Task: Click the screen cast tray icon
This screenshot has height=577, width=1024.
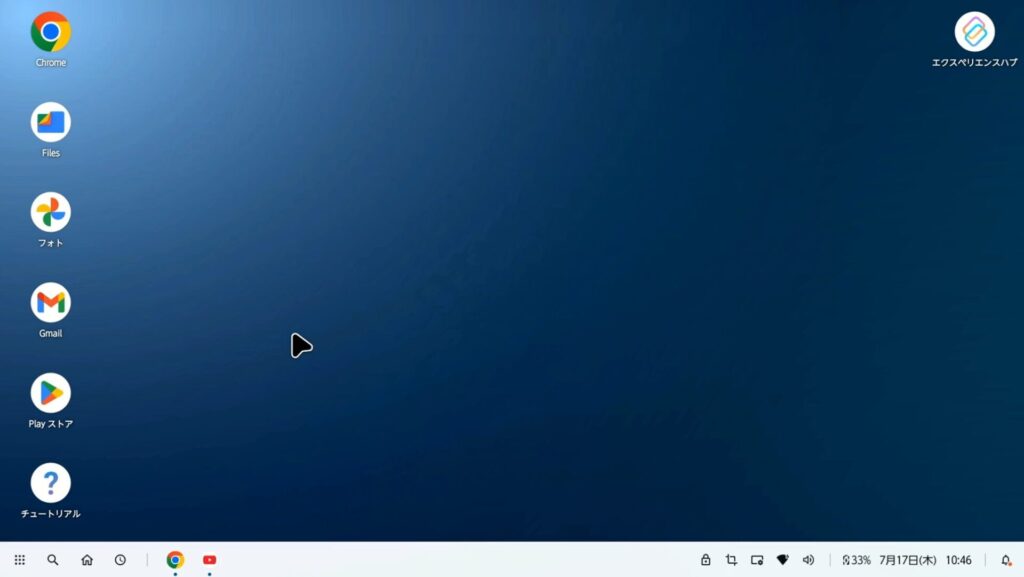Action: [757, 560]
